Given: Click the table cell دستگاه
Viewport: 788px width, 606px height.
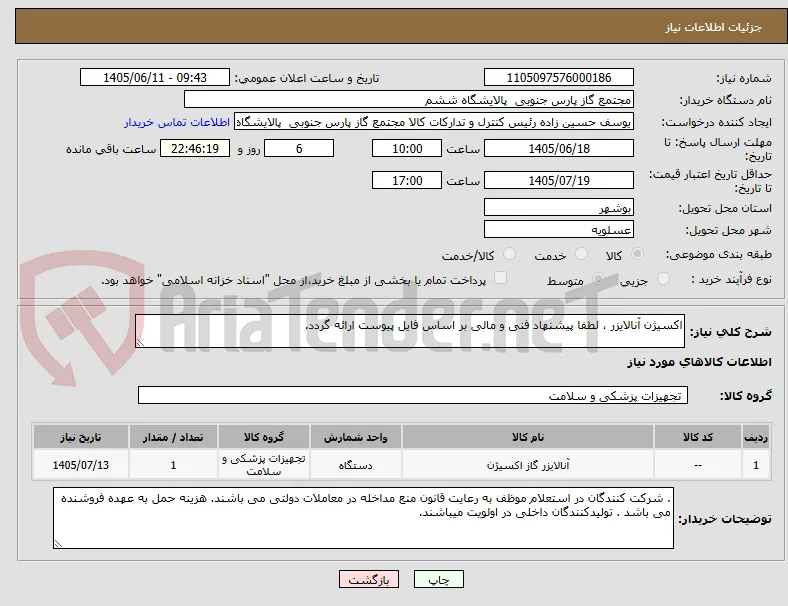Looking at the screenshot, I should [x=355, y=465].
